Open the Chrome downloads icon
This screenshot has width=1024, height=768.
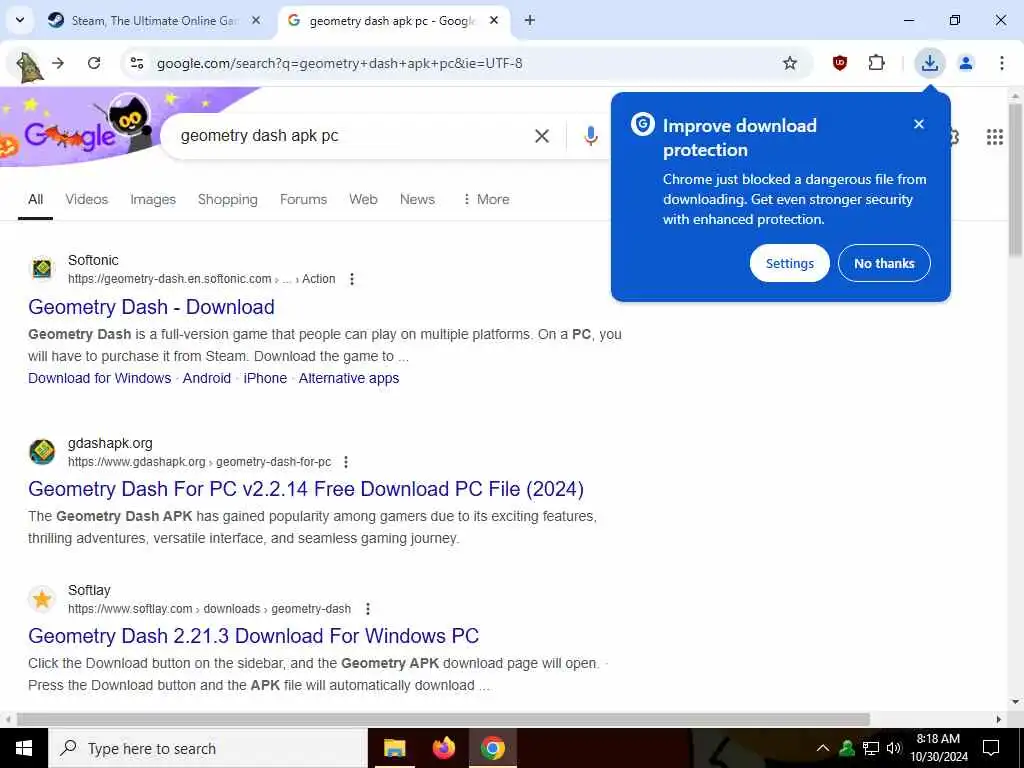[x=930, y=63]
